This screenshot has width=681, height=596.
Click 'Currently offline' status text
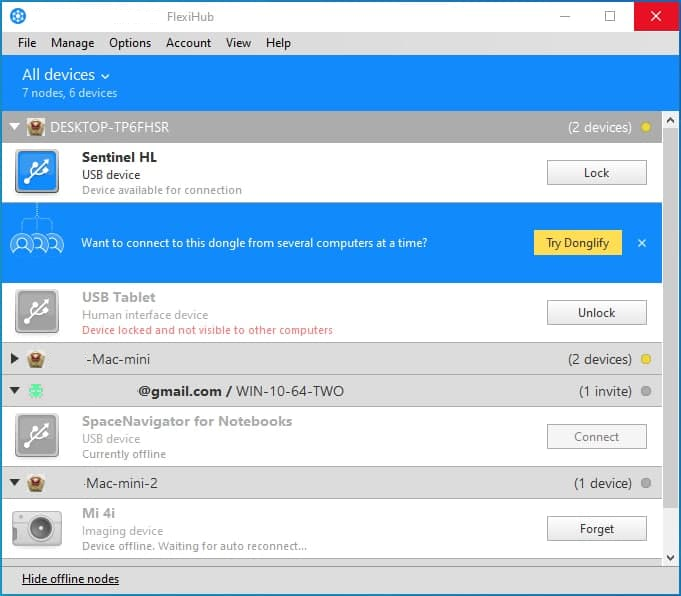124,454
